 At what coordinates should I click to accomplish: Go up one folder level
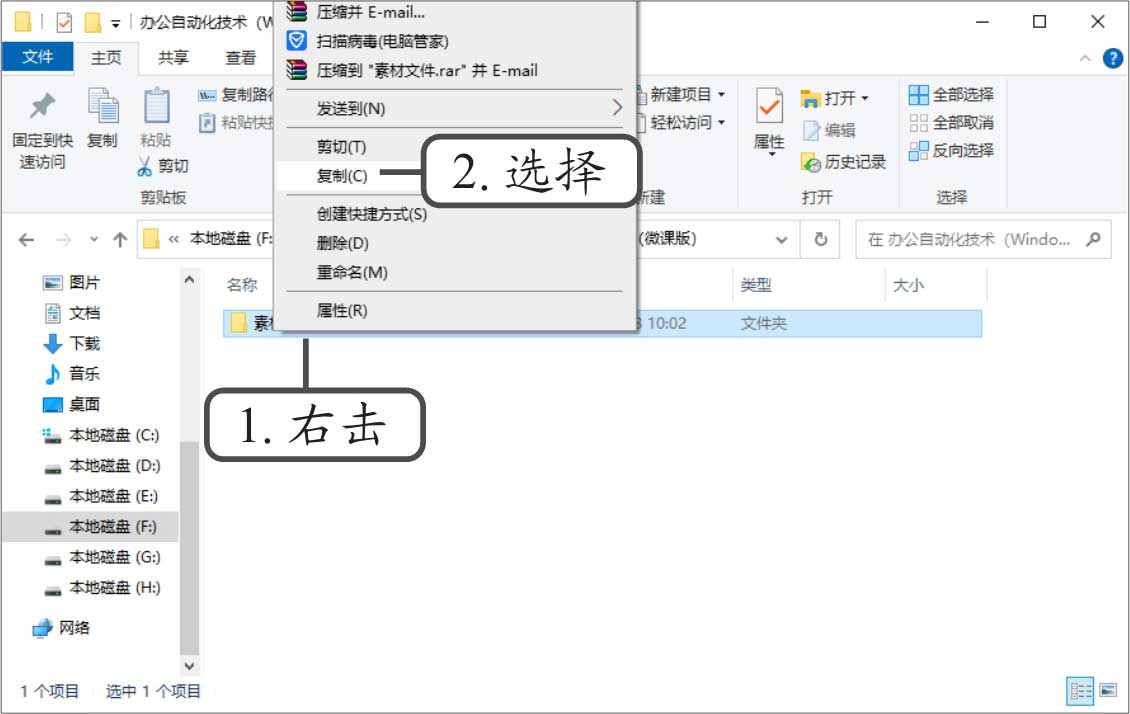(x=120, y=240)
